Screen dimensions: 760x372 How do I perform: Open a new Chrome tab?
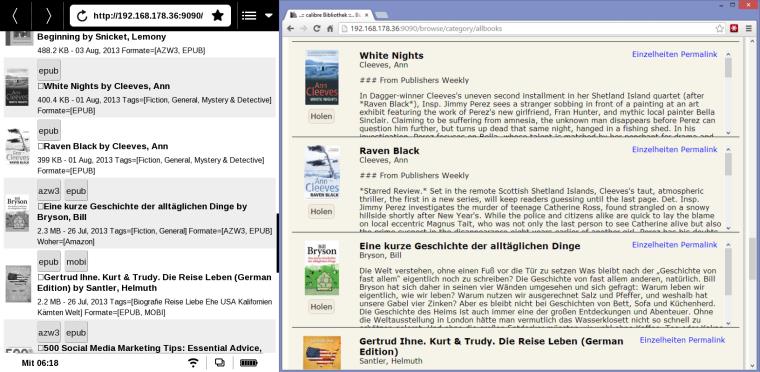click(381, 15)
